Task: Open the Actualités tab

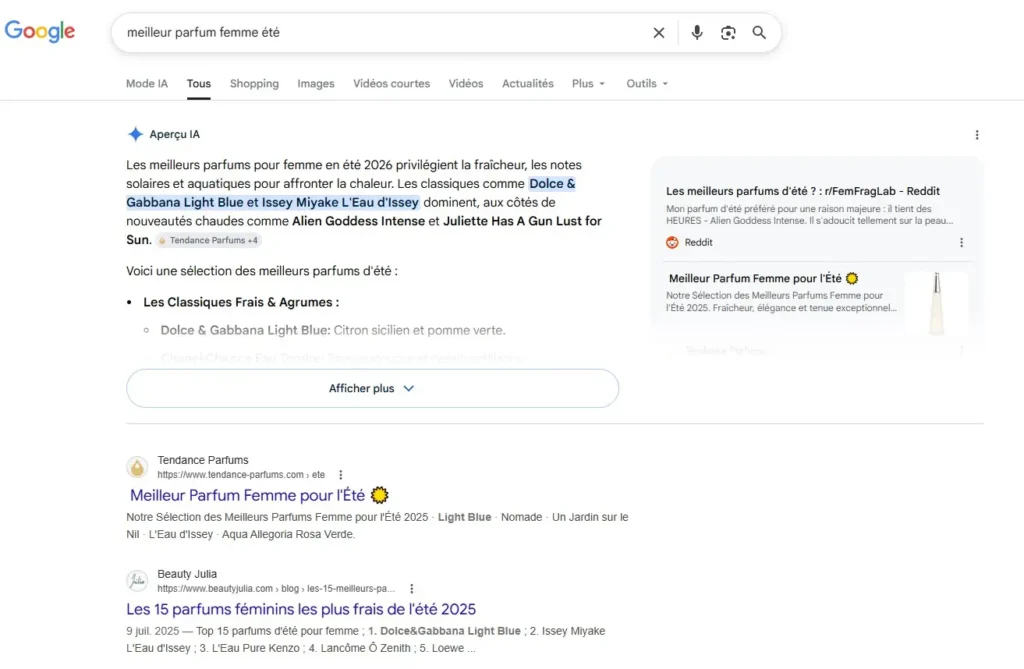Action: [x=528, y=84]
